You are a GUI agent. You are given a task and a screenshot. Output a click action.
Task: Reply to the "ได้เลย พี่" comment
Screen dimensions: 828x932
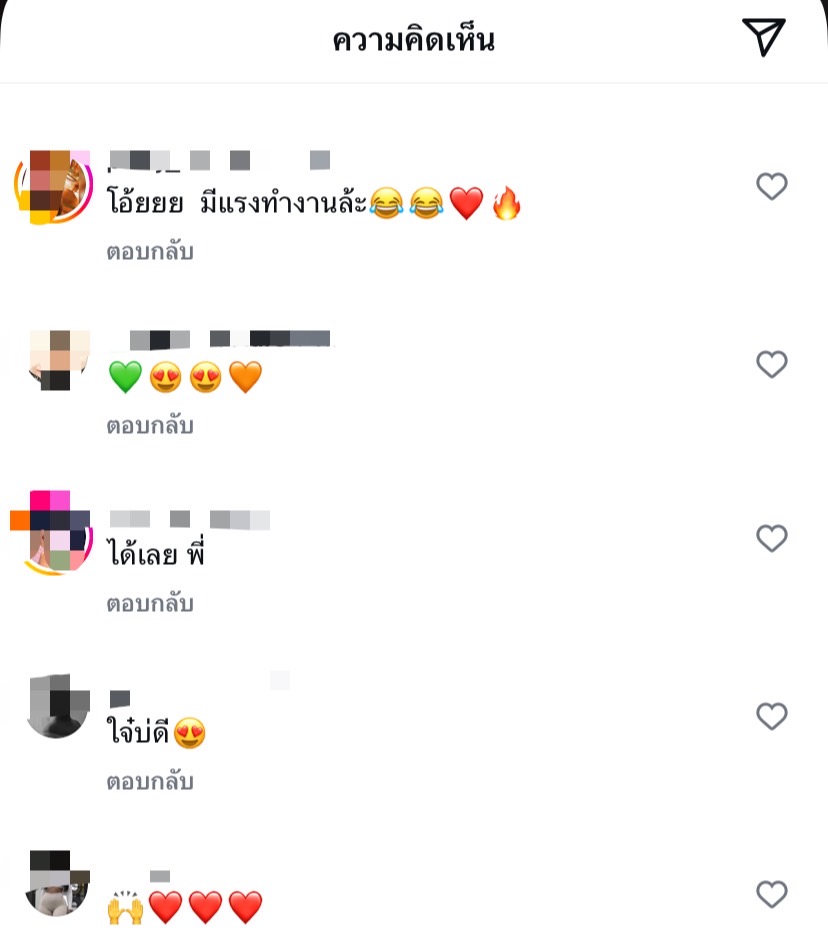tap(150, 603)
